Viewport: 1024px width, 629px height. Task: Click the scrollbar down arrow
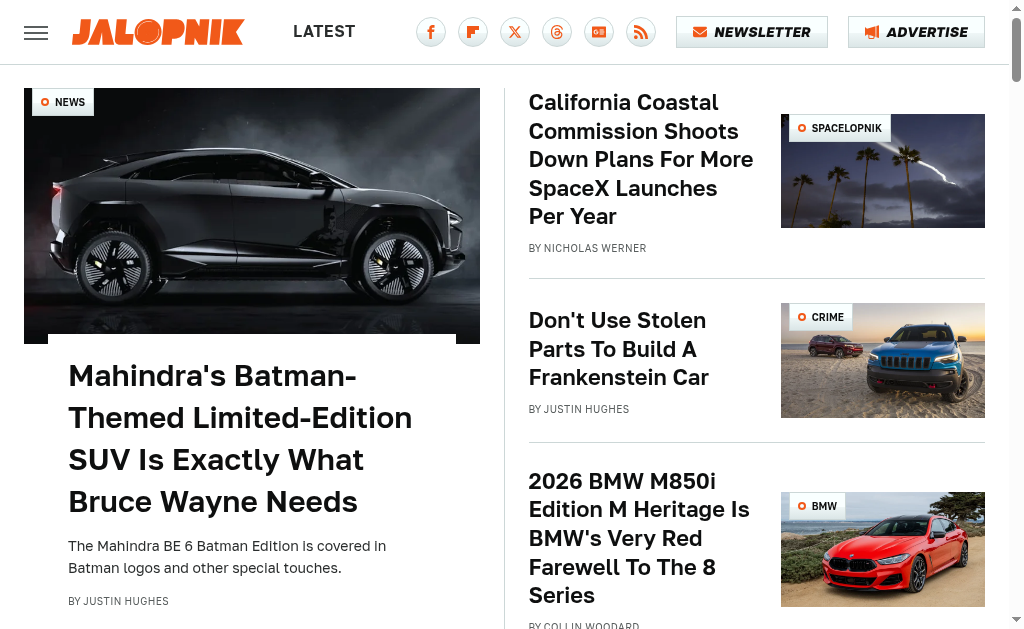1016,619
